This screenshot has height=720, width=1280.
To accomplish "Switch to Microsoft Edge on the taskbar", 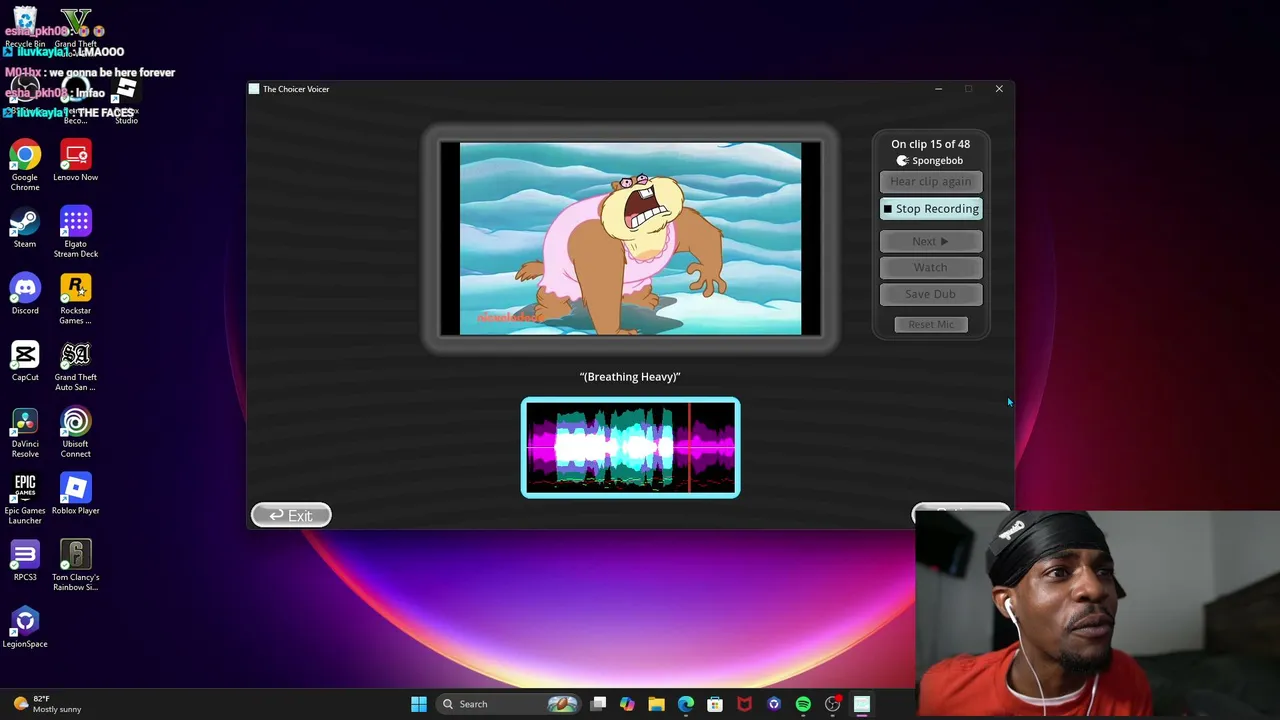I will coord(686,704).
